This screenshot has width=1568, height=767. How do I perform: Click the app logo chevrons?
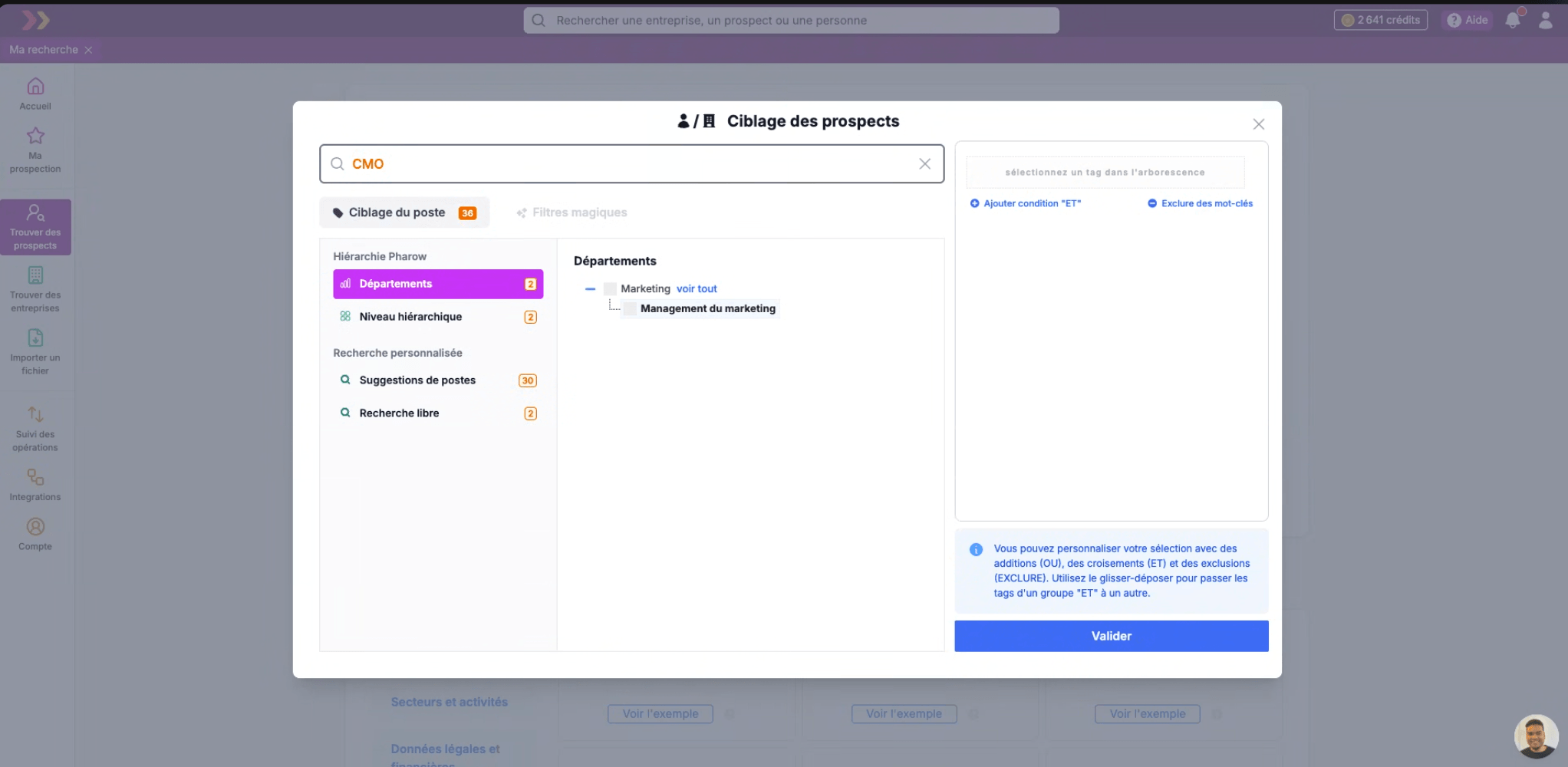(x=35, y=20)
